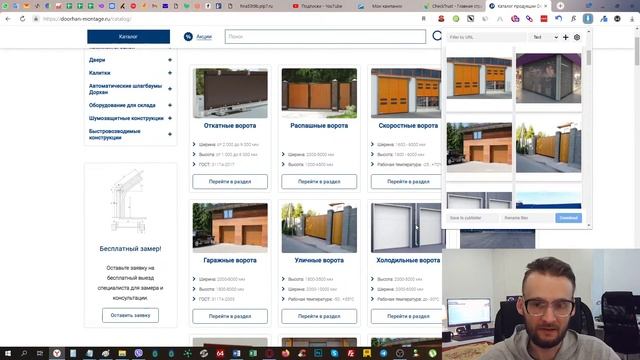
Task: Click the purple chain link extension icon
Action: (x=529, y=19)
